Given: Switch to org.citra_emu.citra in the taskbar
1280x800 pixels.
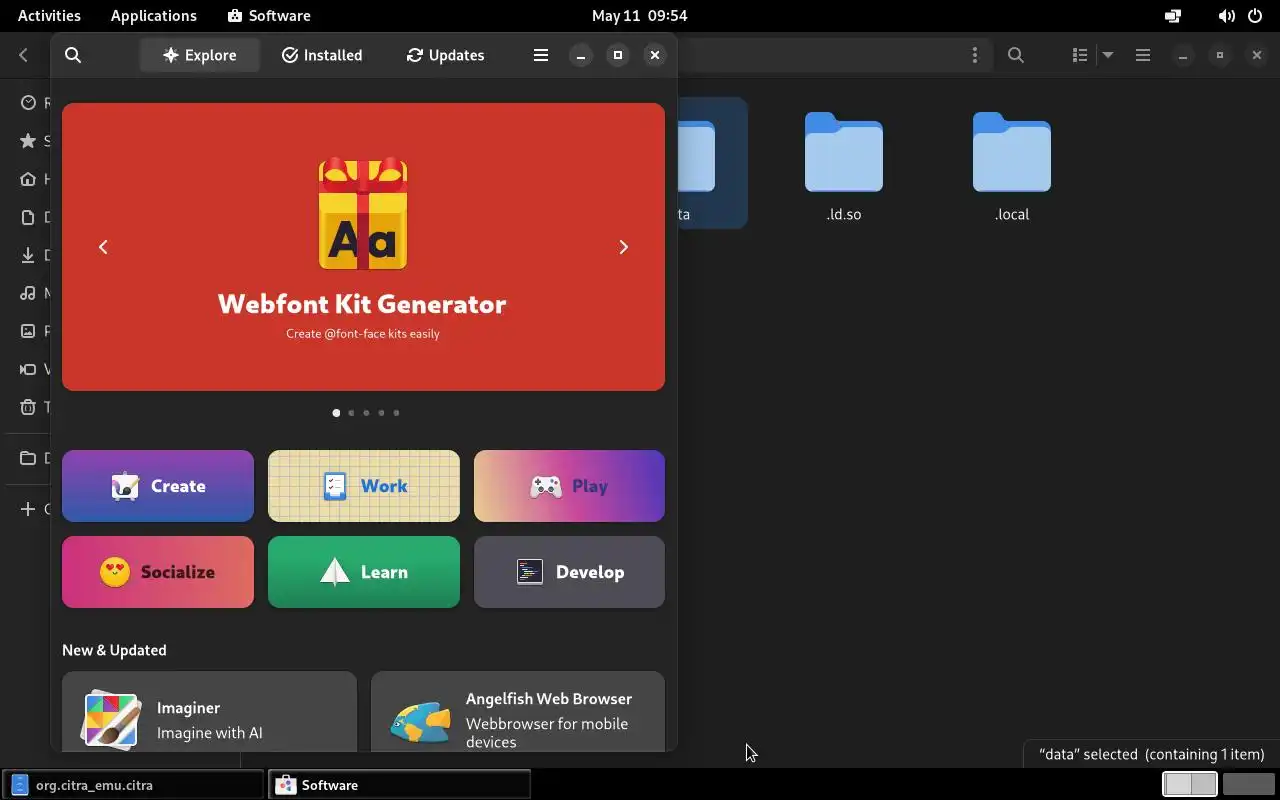Looking at the screenshot, I should tap(132, 785).
